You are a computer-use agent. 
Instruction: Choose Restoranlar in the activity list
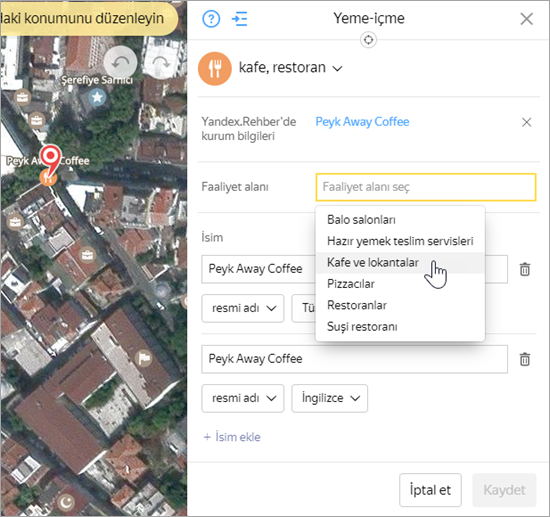click(400, 306)
